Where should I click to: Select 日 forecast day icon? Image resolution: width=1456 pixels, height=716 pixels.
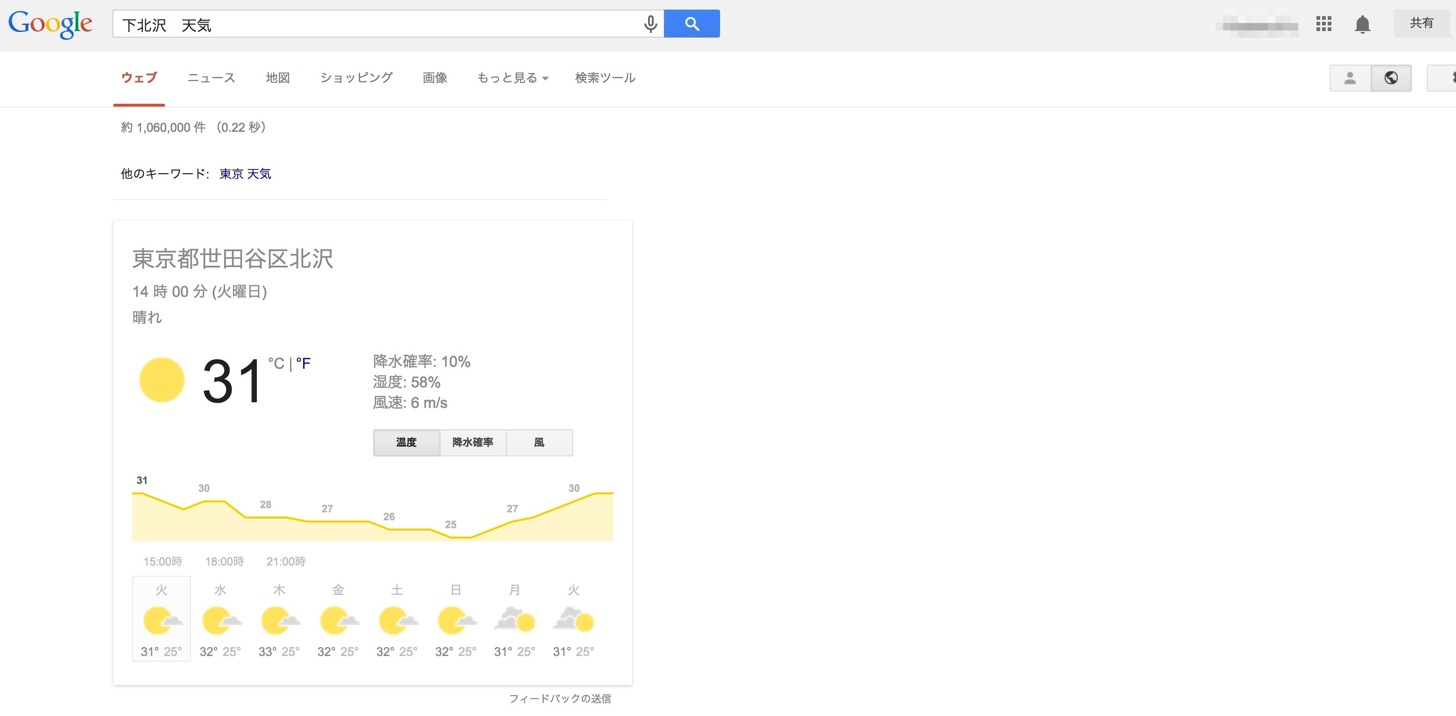coord(456,620)
